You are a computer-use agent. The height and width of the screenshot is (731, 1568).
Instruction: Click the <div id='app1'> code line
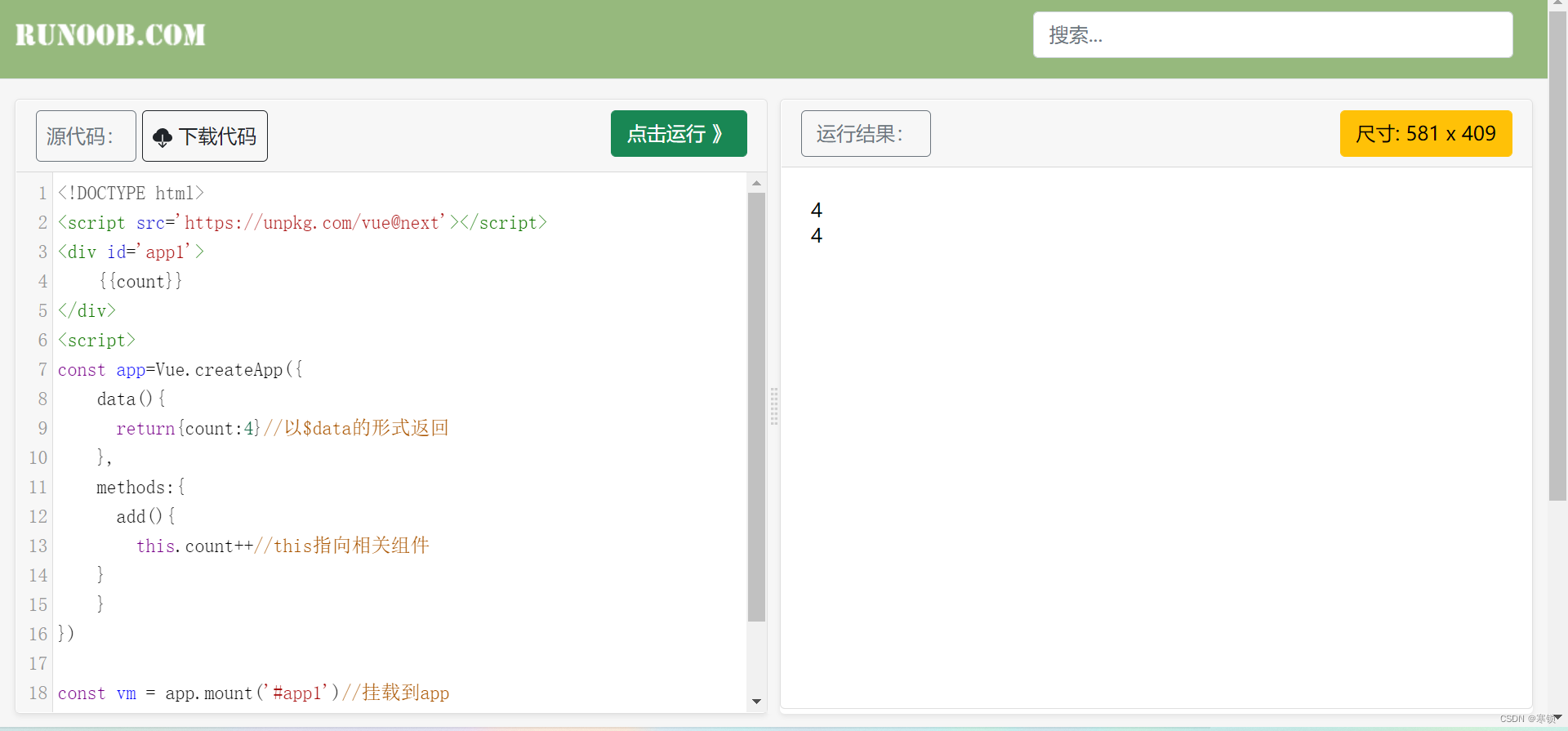[131, 252]
